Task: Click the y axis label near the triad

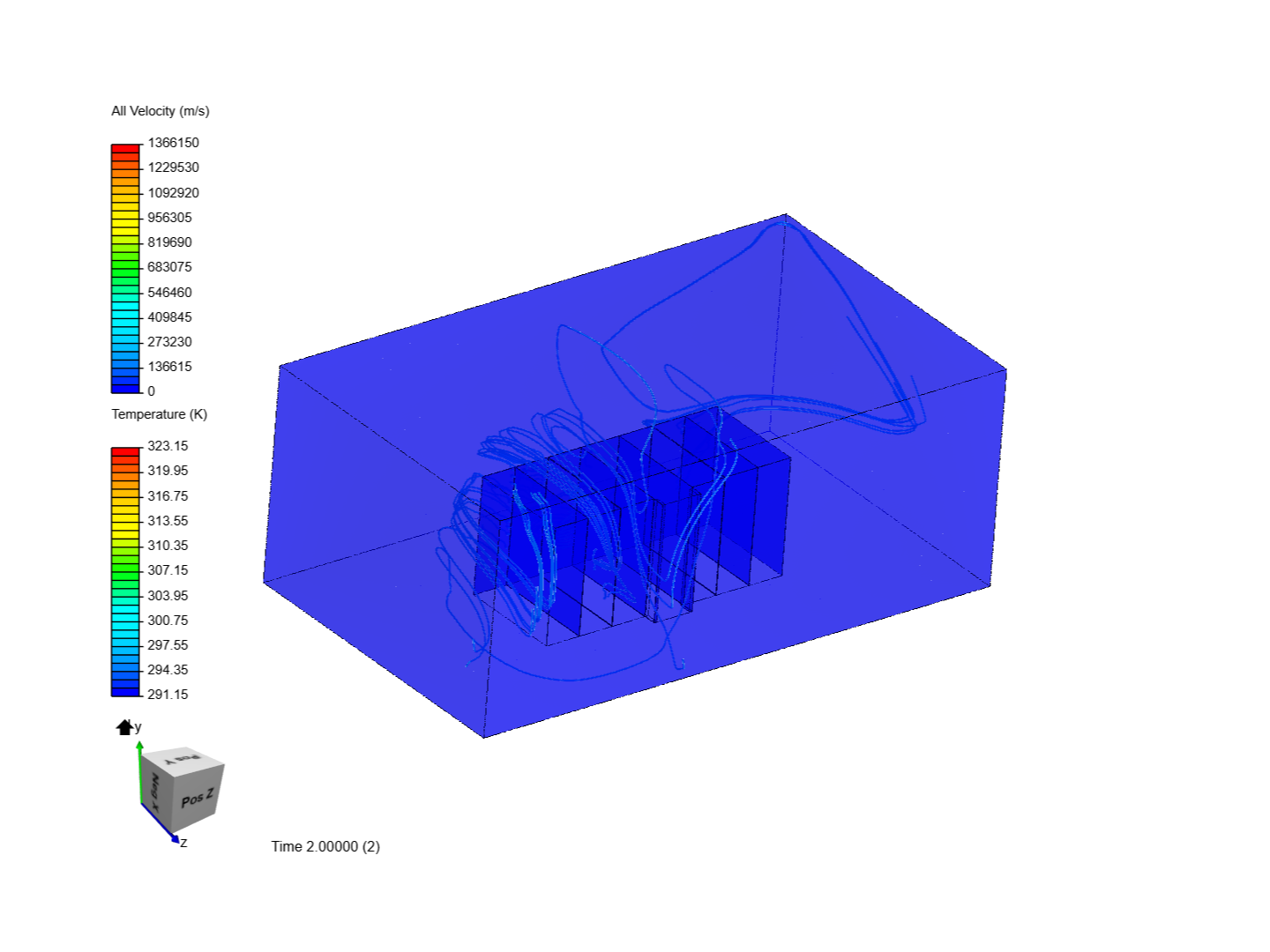Action: pos(138,727)
